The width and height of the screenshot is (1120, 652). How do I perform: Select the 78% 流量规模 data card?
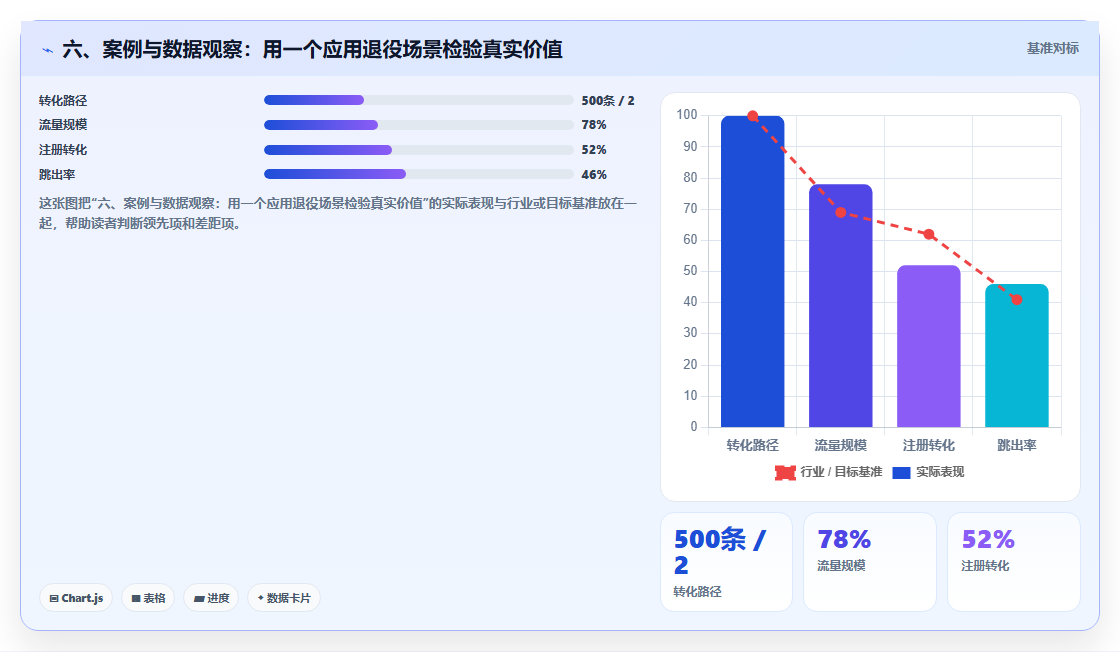click(x=869, y=562)
